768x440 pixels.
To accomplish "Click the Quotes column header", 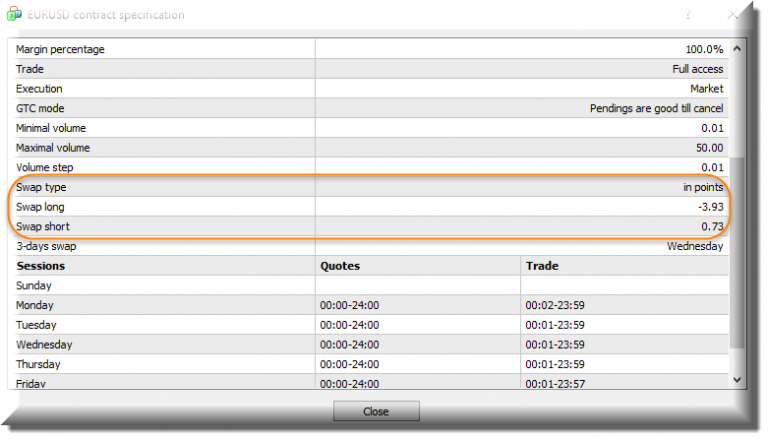I will point(340,266).
